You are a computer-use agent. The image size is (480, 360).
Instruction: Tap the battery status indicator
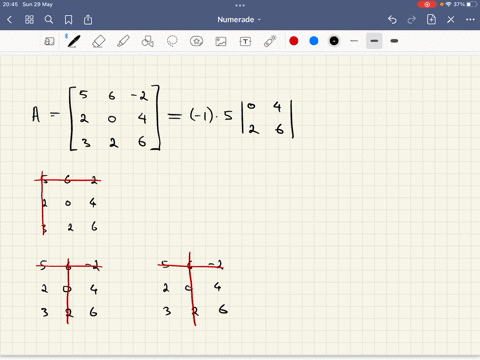471,4
